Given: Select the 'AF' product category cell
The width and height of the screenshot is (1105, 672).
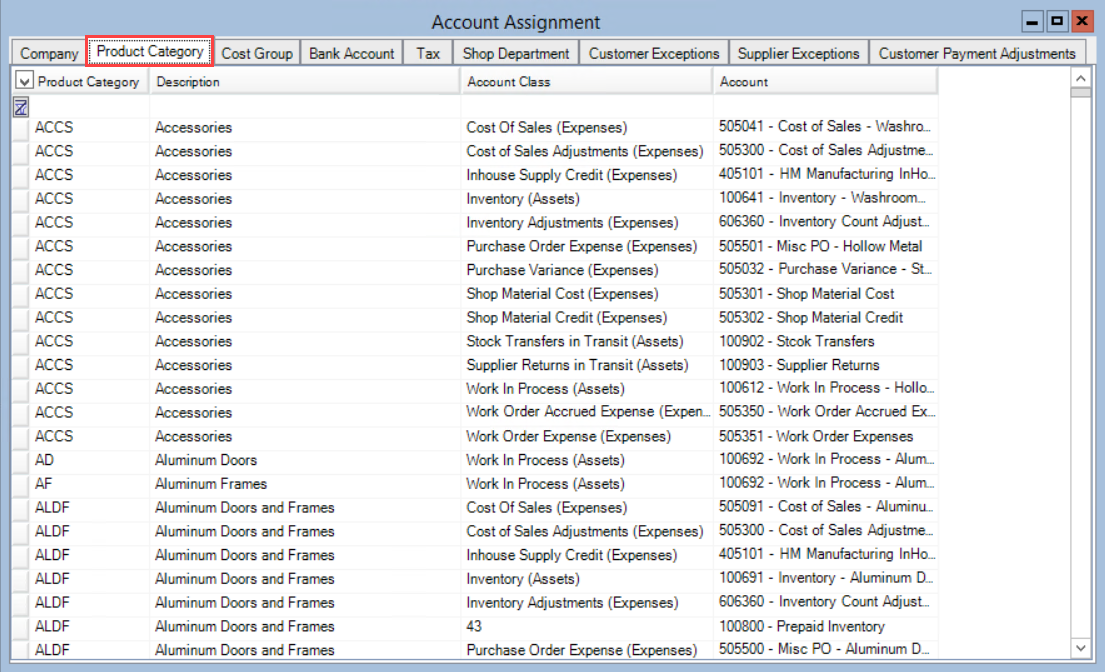Looking at the screenshot, I should pos(89,484).
